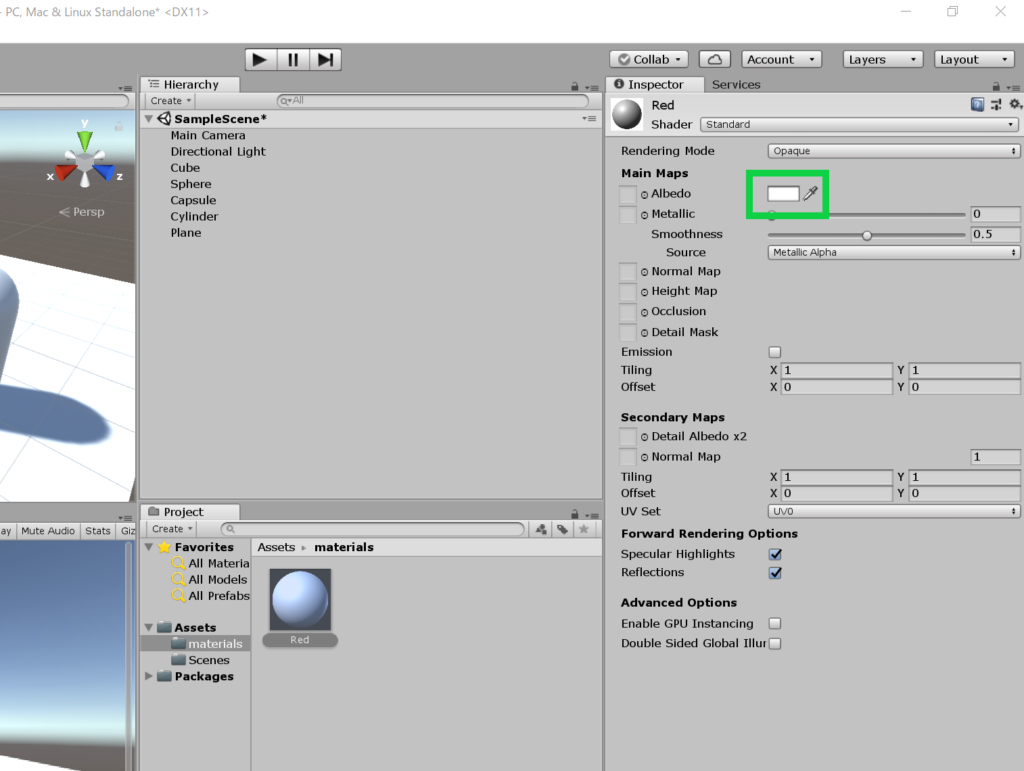Image resolution: width=1024 pixels, height=771 pixels.
Task: Click the Pause button in toolbar
Action: coord(292,60)
